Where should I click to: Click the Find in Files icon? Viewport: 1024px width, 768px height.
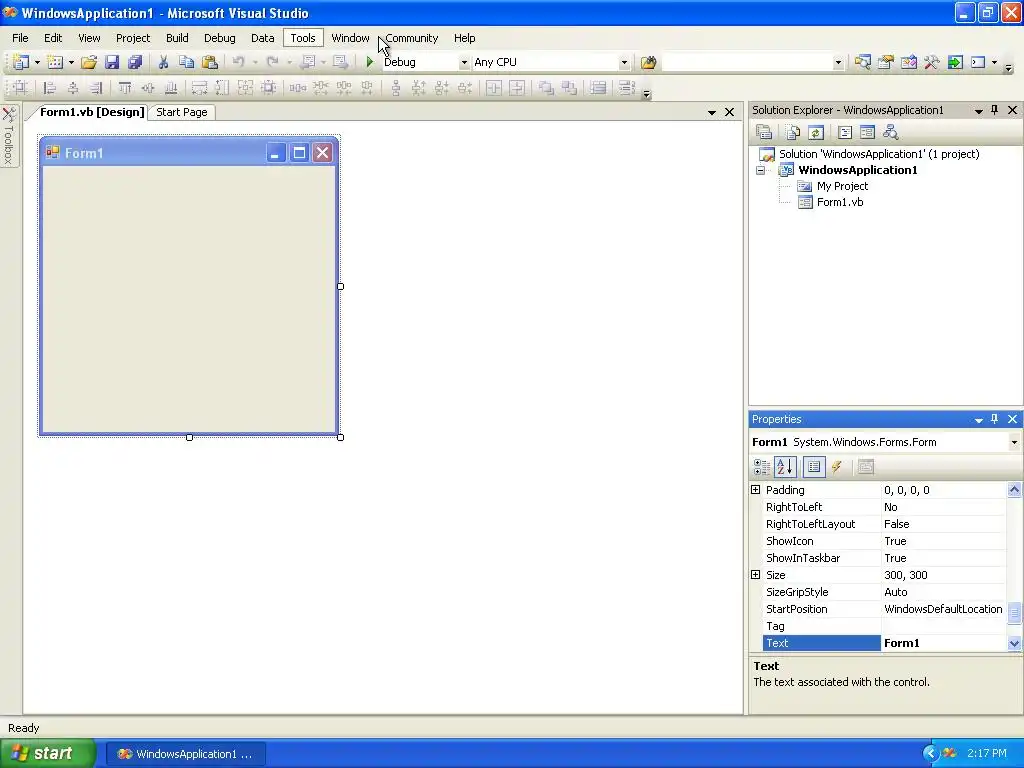tap(648, 62)
